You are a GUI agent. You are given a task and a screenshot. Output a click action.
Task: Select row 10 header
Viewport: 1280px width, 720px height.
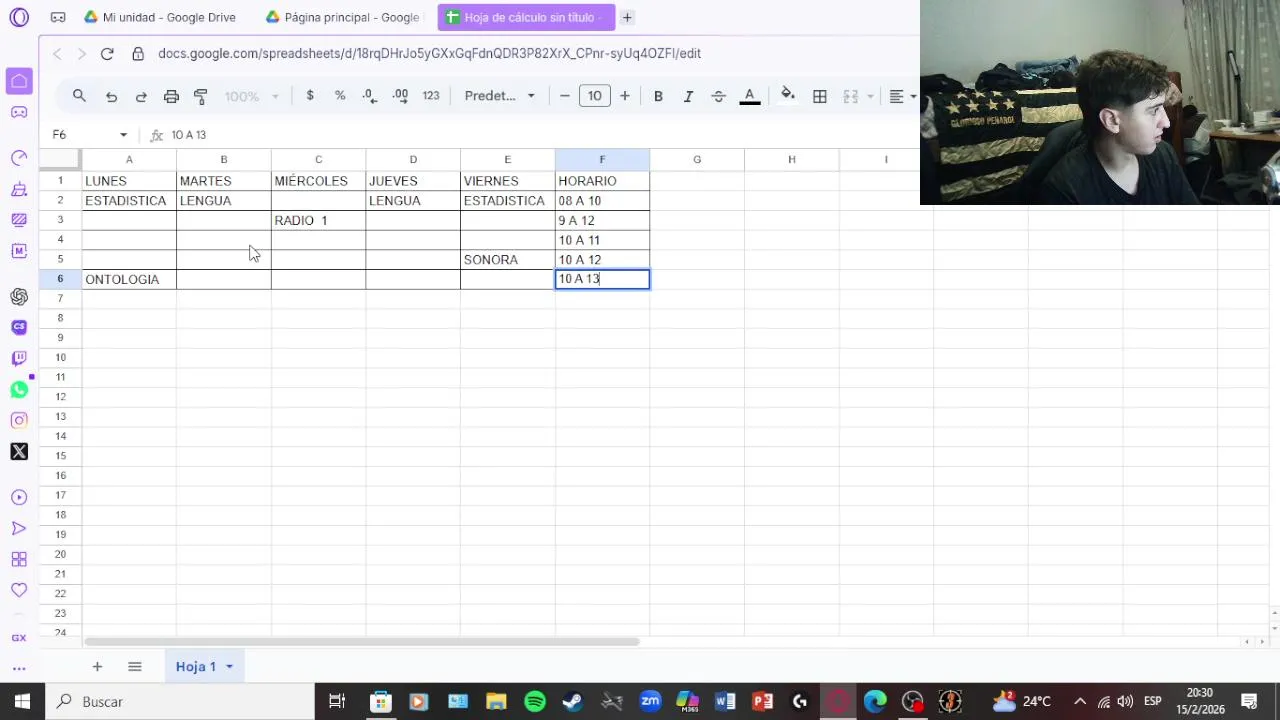click(60, 357)
